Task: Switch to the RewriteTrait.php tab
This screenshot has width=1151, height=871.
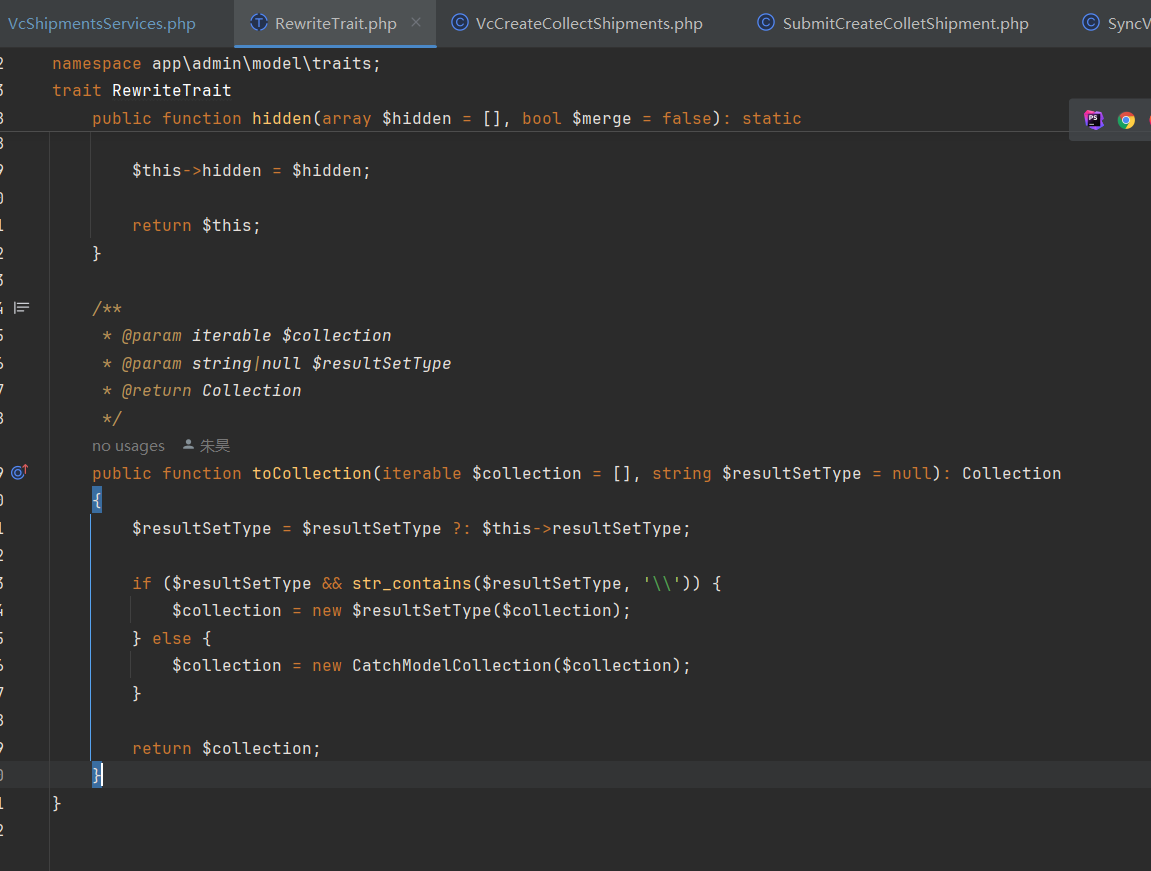Action: click(335, 23)
